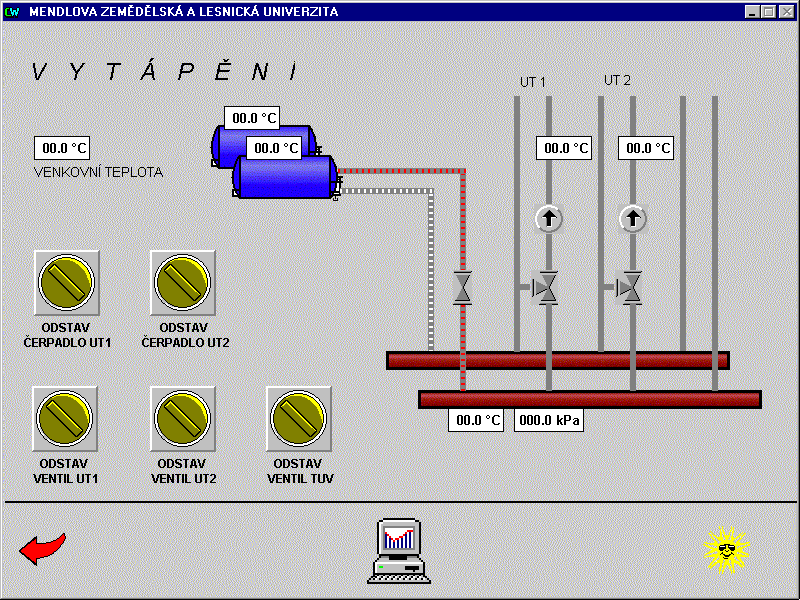
Task: Toggle the ODSTAV VENTIL TUV switch
Action: tap(299, 418)
